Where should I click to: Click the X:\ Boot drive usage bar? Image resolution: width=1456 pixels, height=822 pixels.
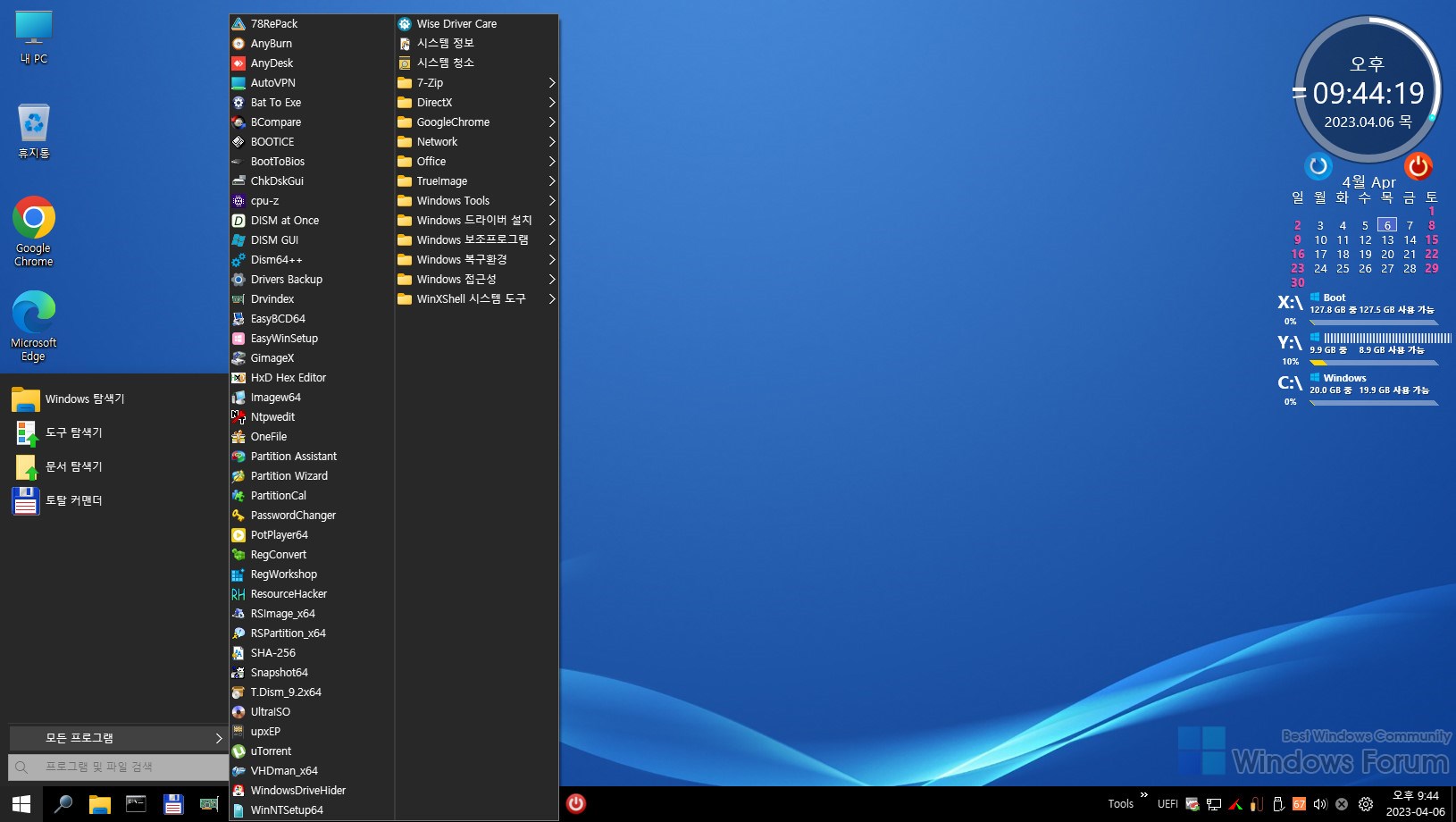[1374, 323]
